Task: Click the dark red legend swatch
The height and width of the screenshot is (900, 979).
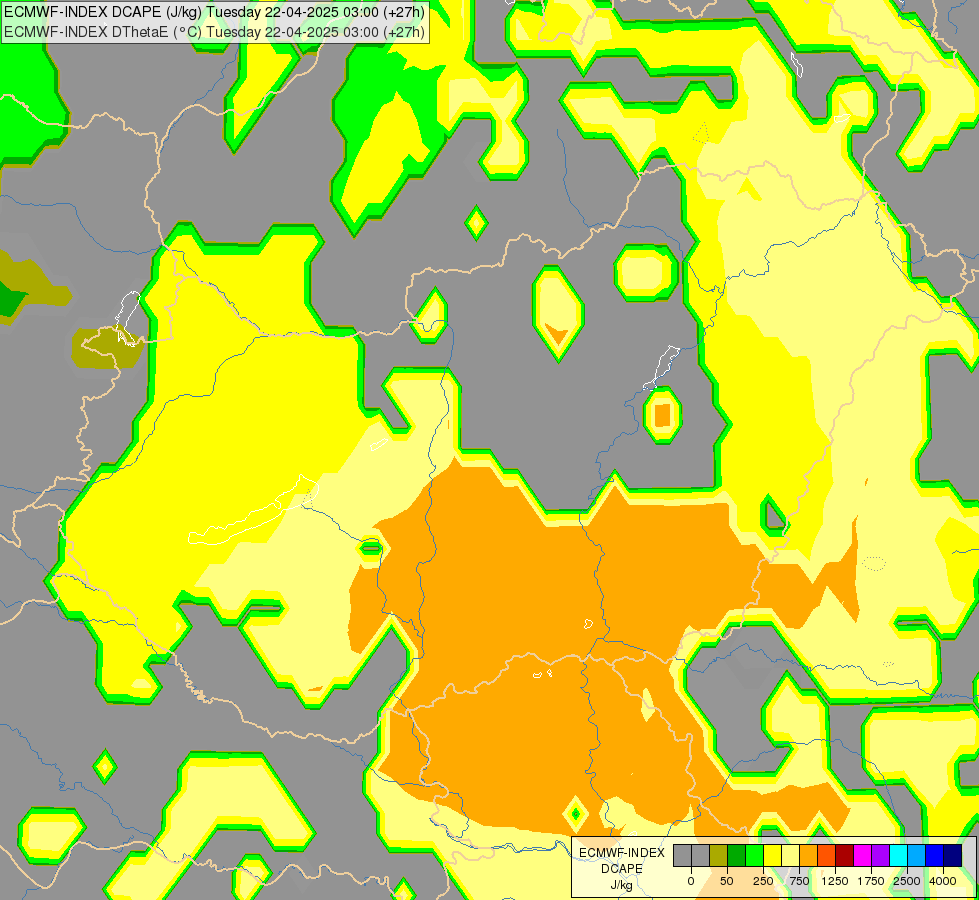Action: coord(845,856)
